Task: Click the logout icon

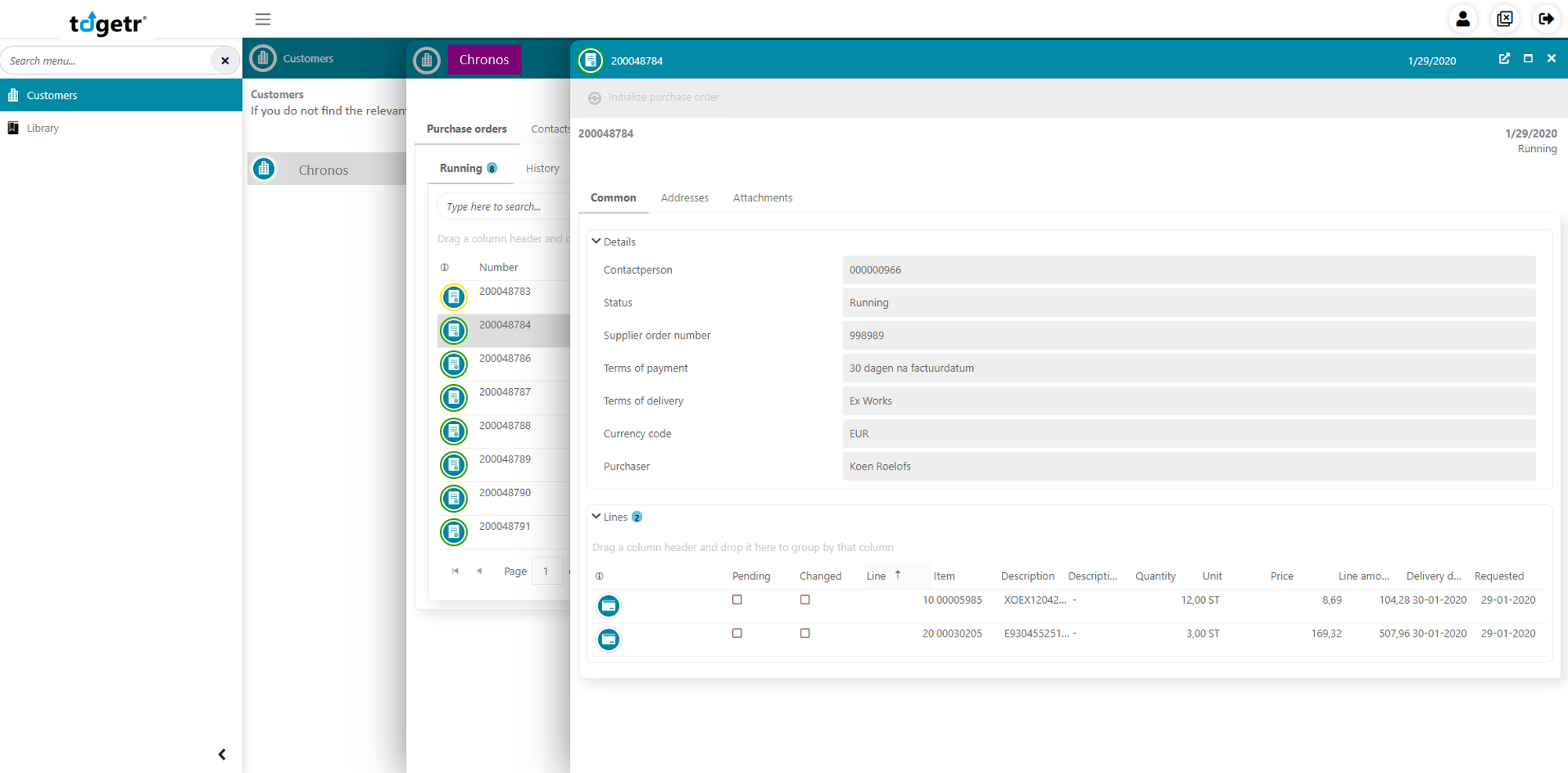Action: (x=1546, y=19)
